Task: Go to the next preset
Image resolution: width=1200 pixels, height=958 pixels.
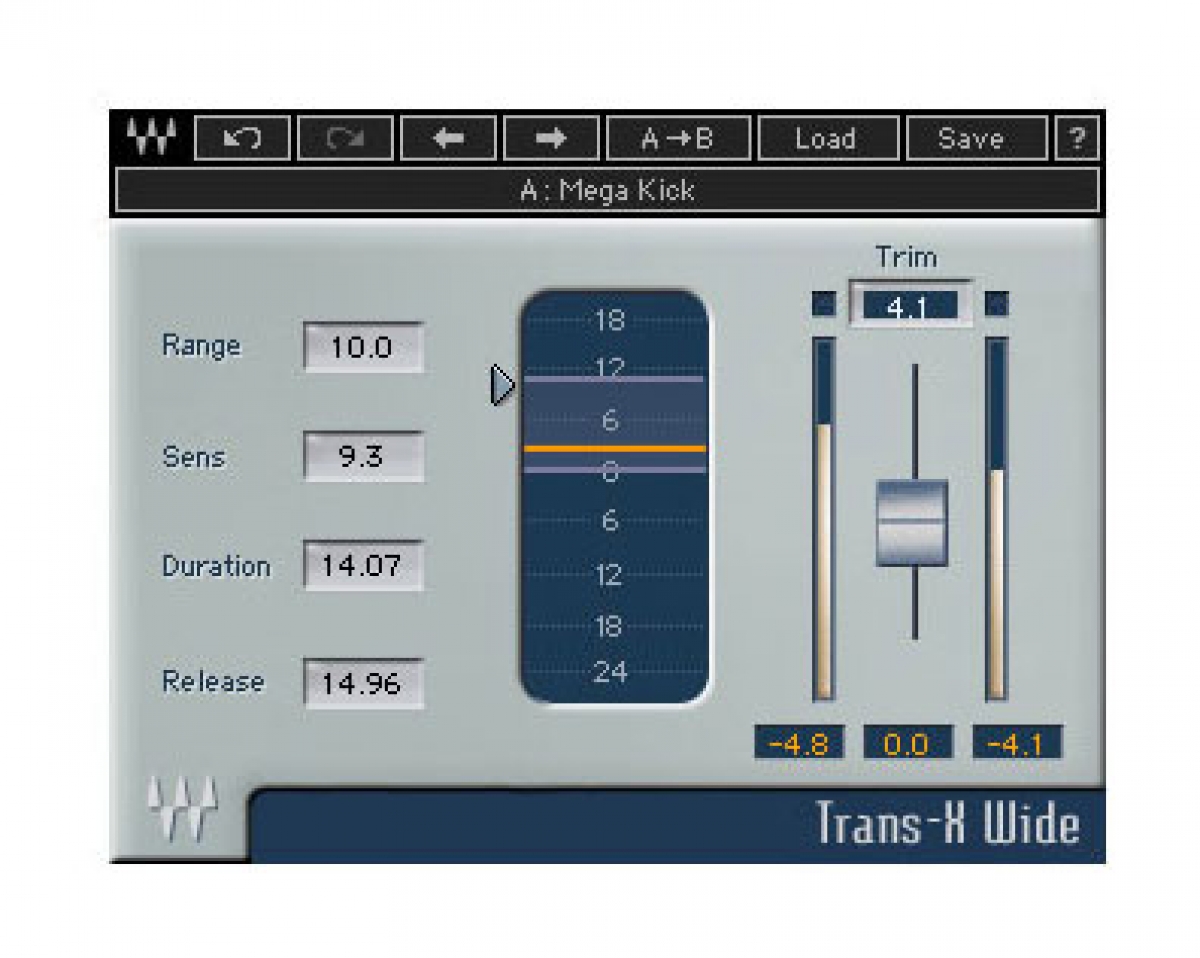Action: coord(551,138)
